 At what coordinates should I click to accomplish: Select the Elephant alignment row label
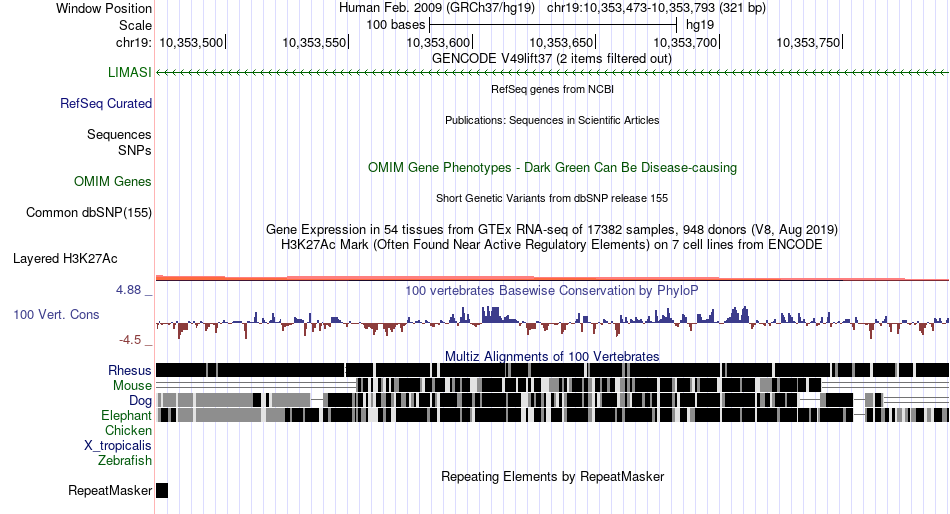tap(126, 415)
